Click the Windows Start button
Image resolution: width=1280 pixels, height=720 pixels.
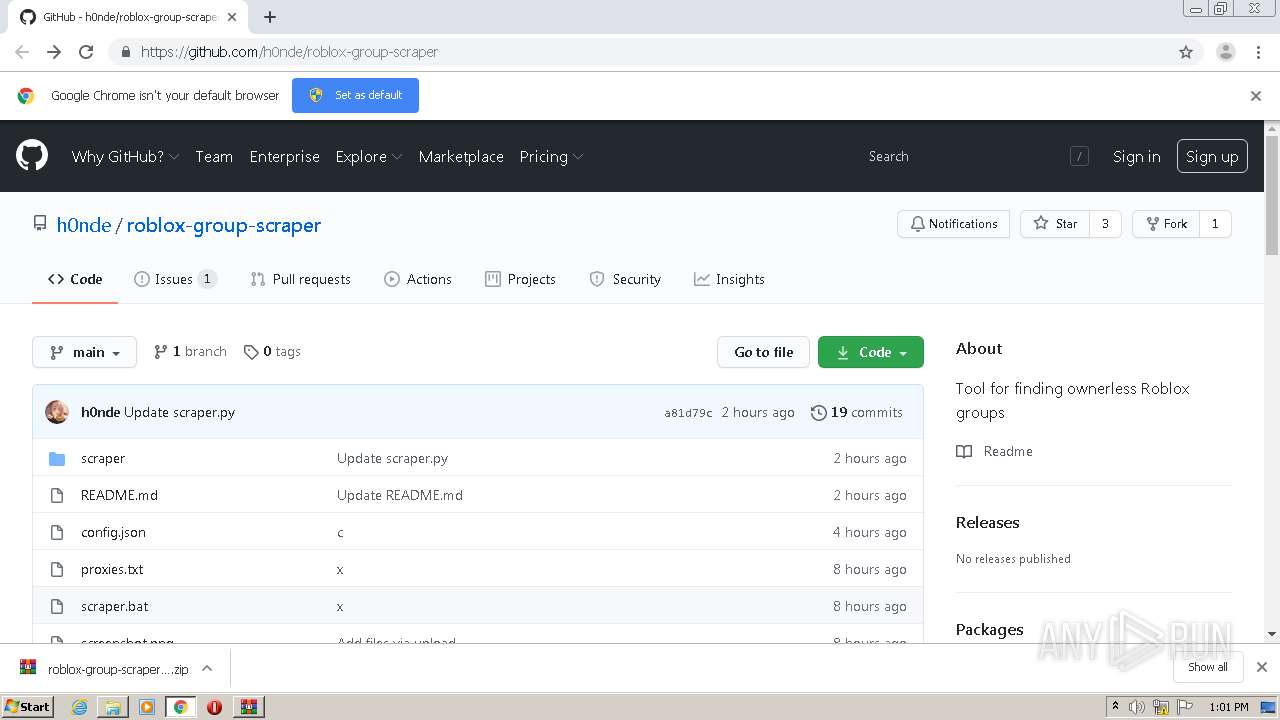[28, 707]
